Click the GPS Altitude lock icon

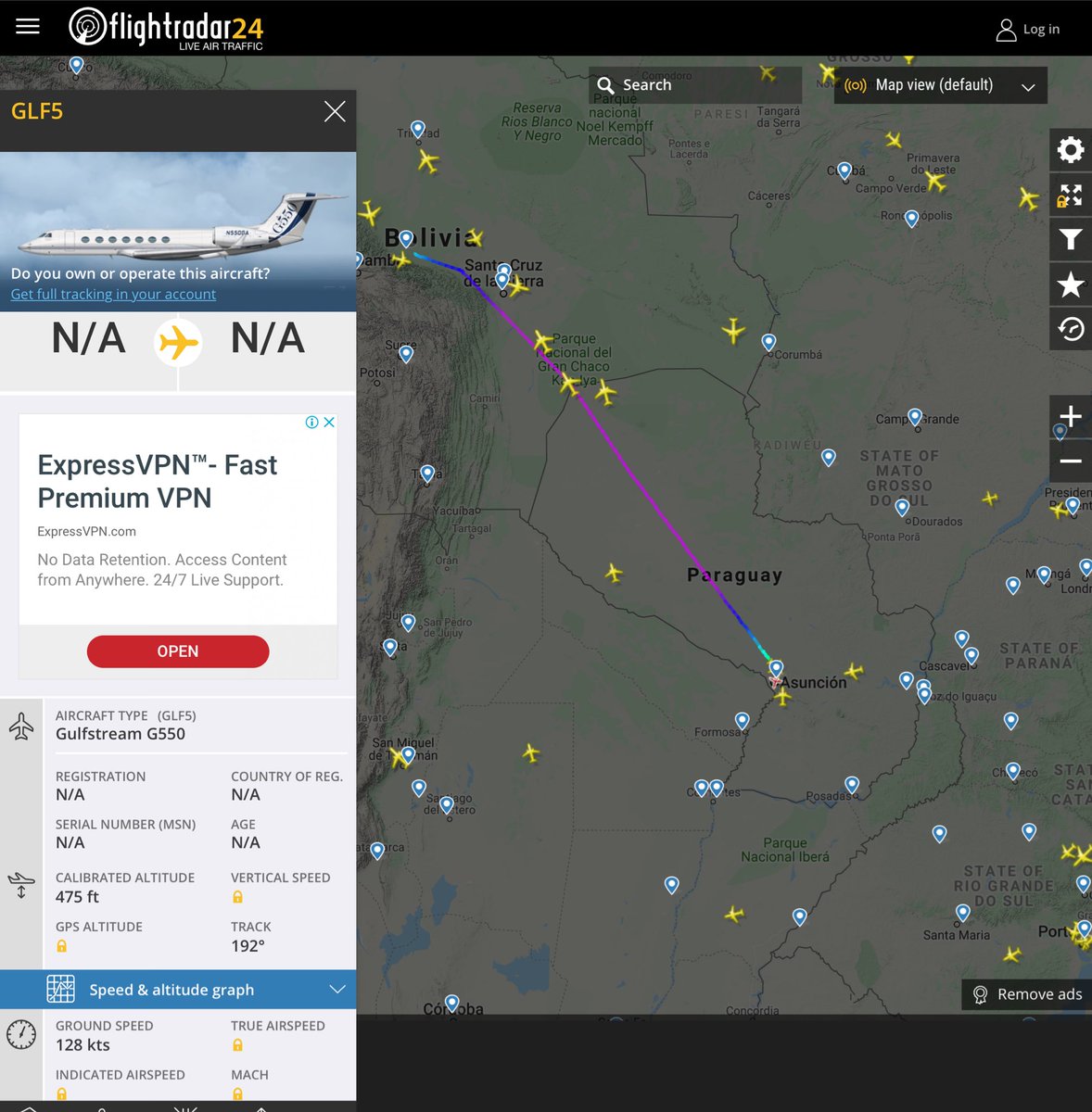coord(61,946)
